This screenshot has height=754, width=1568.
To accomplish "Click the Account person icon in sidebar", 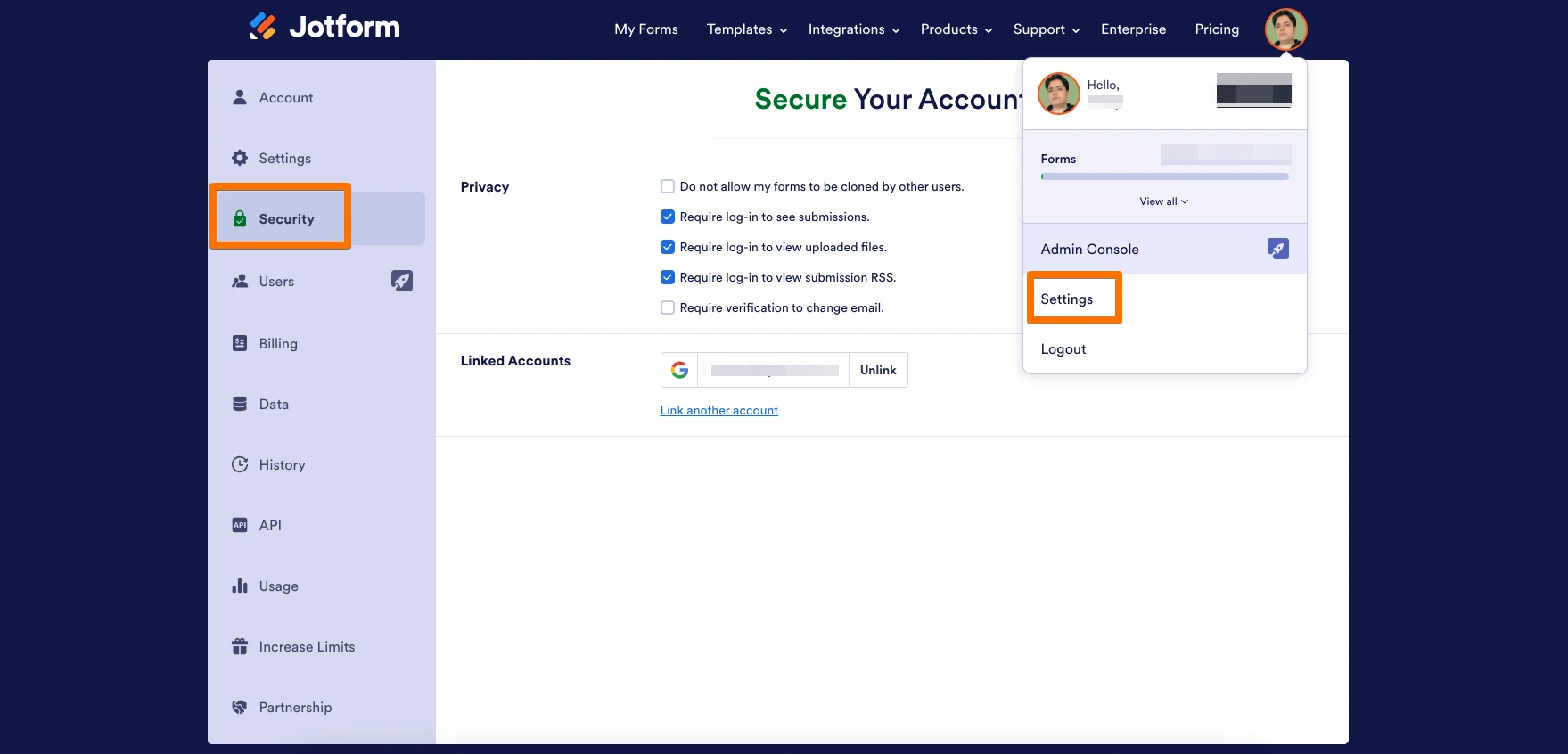I will [x=240, y=97].
